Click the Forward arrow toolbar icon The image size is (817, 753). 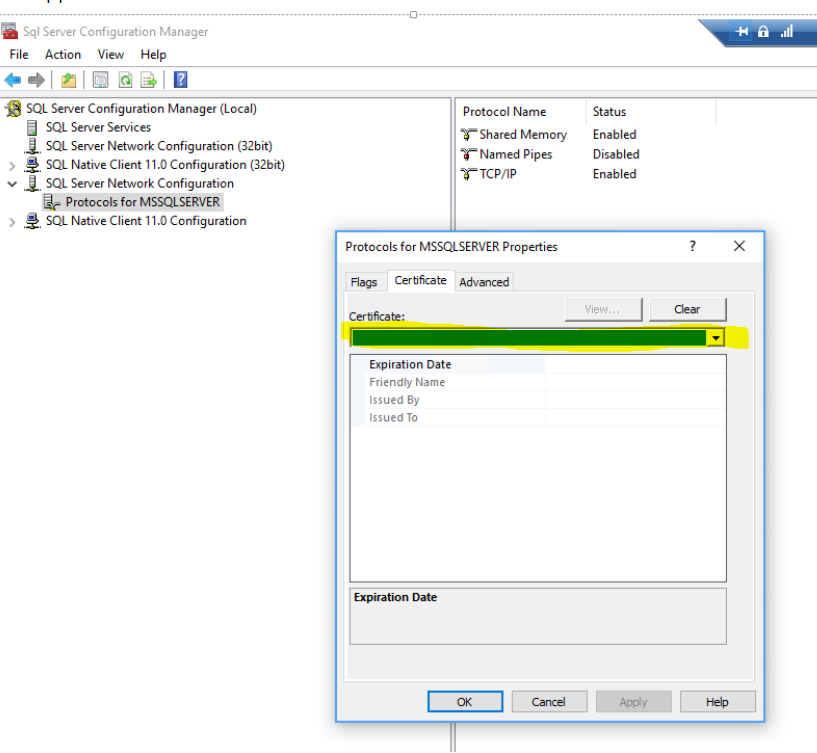(x=36, y=80)
